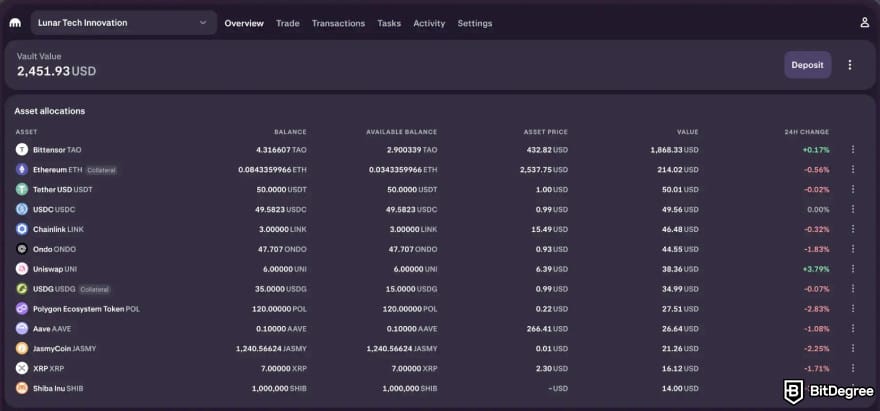Open the Settings tab

[475, 24]
